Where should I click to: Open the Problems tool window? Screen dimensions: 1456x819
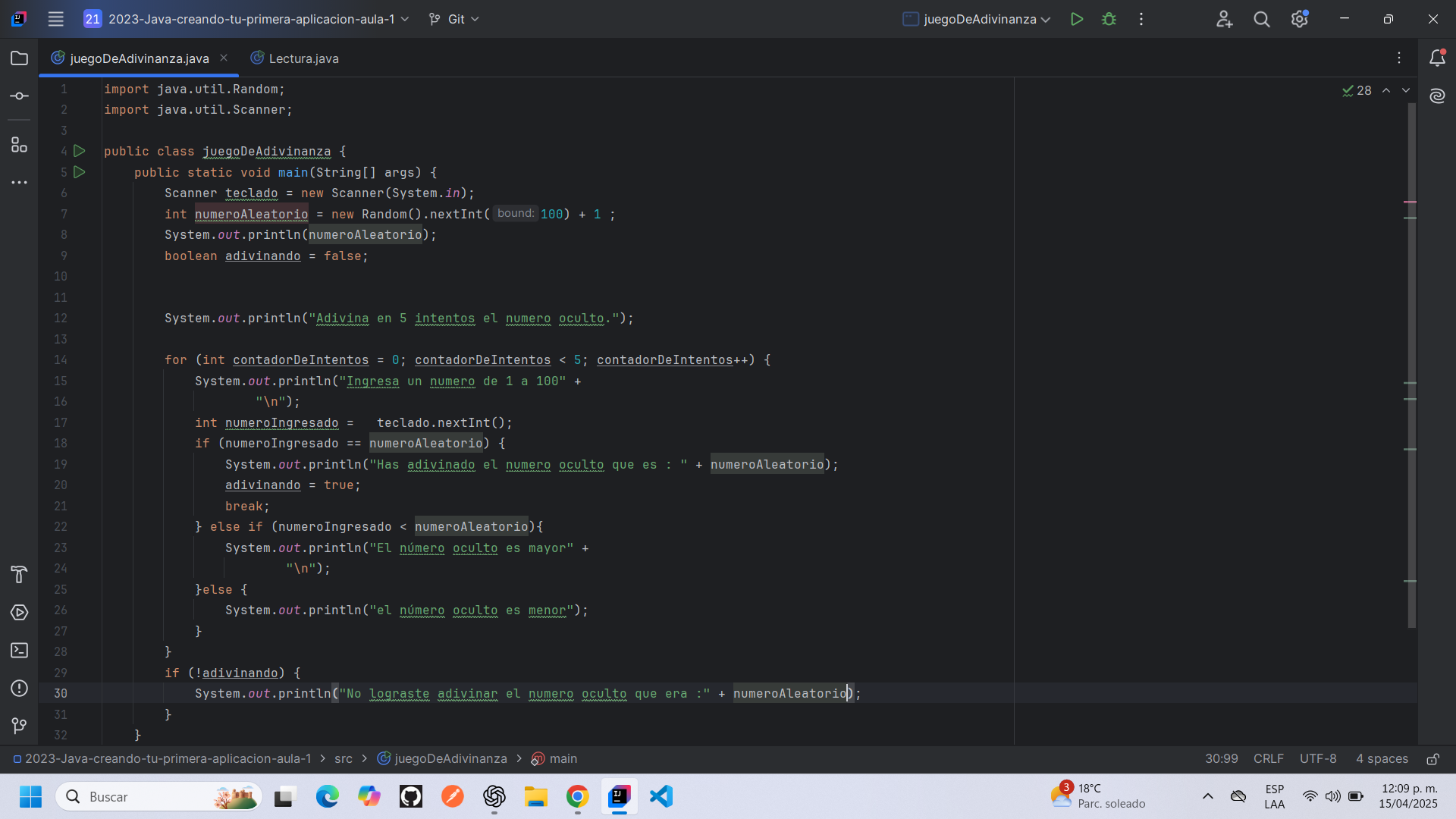pyautogui.click(x=20, y=689)
